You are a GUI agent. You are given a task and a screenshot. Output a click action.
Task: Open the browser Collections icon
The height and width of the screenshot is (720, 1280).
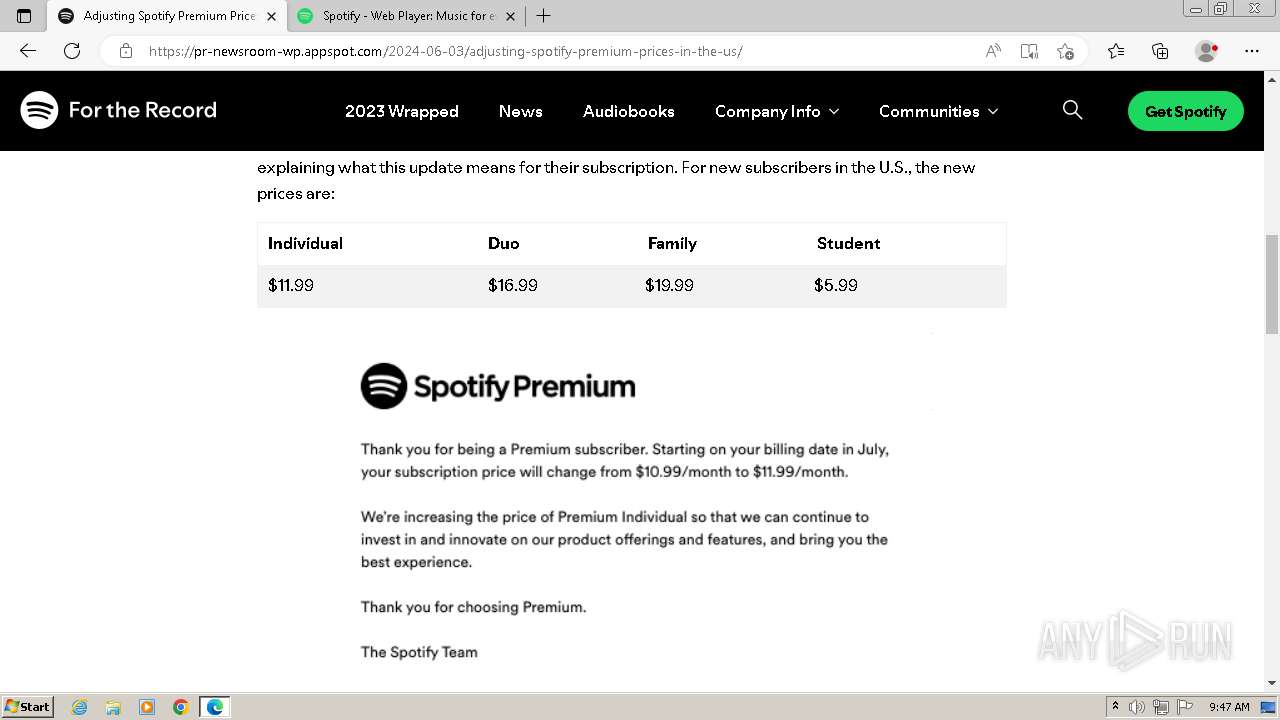1160,51
